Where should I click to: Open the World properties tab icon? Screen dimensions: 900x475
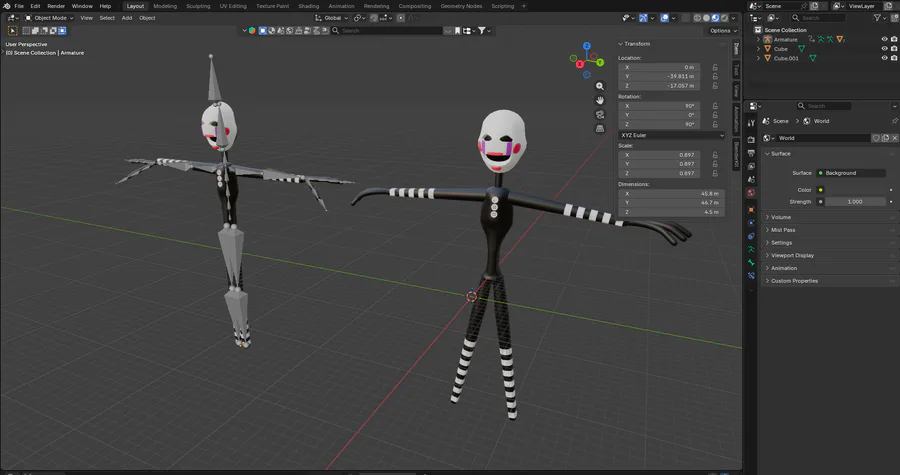[751, 193]
